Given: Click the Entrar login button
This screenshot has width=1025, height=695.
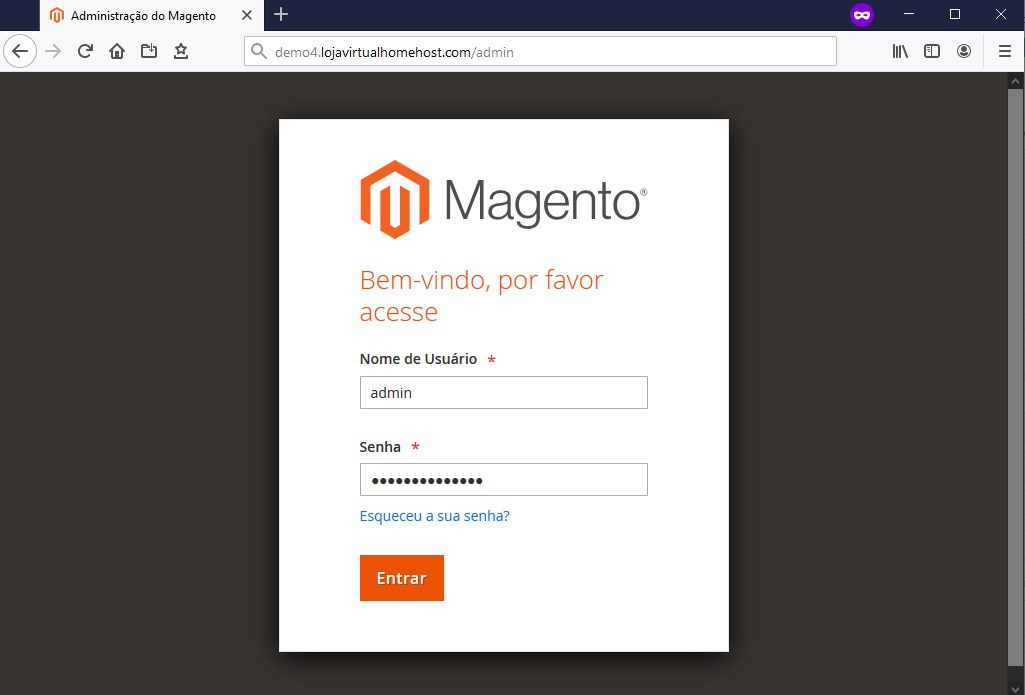Looking at the screenshot, I should (x=401, y=578).
